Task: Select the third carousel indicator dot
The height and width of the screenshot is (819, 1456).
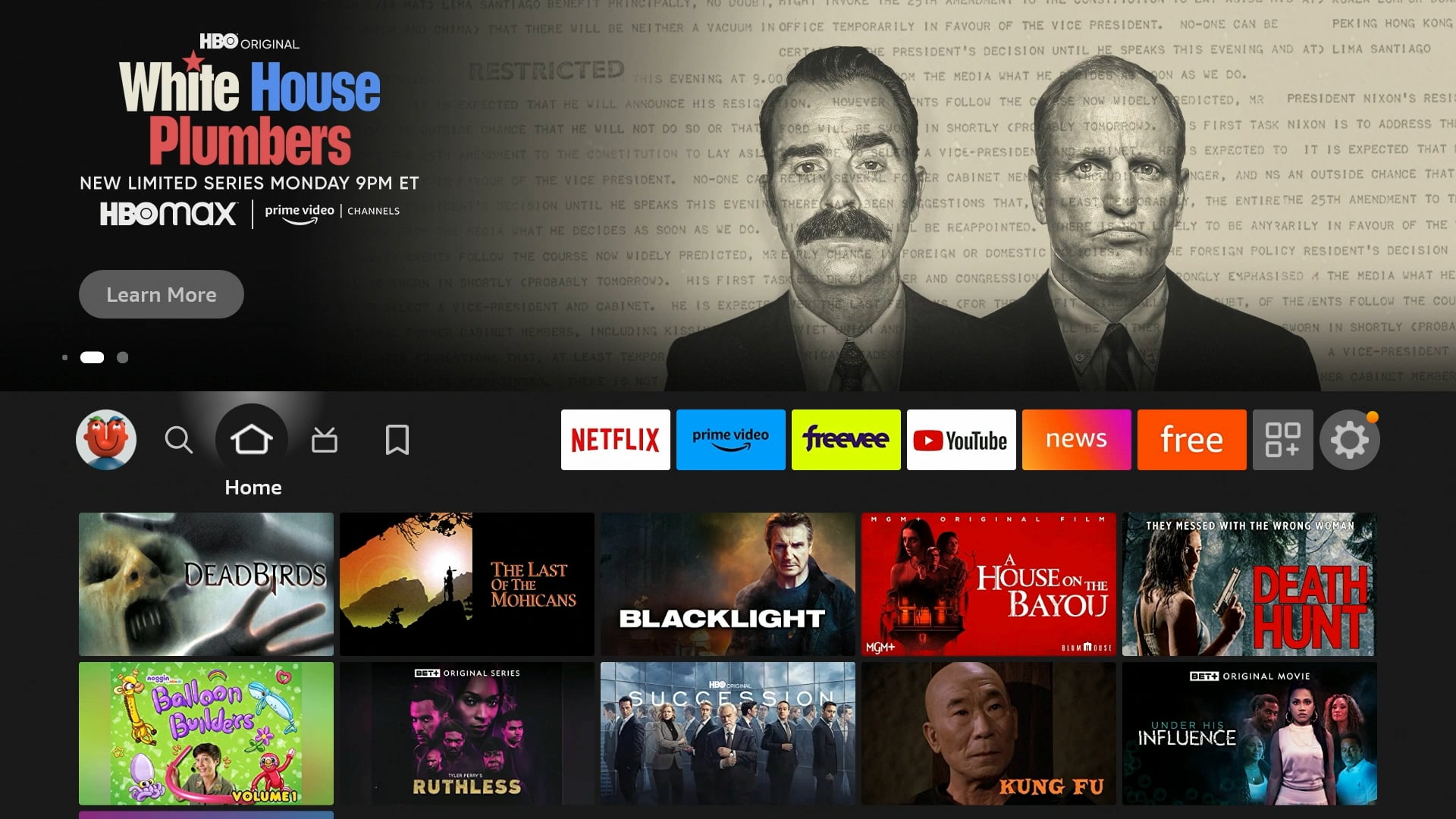Action: click(x=122, y=357)
